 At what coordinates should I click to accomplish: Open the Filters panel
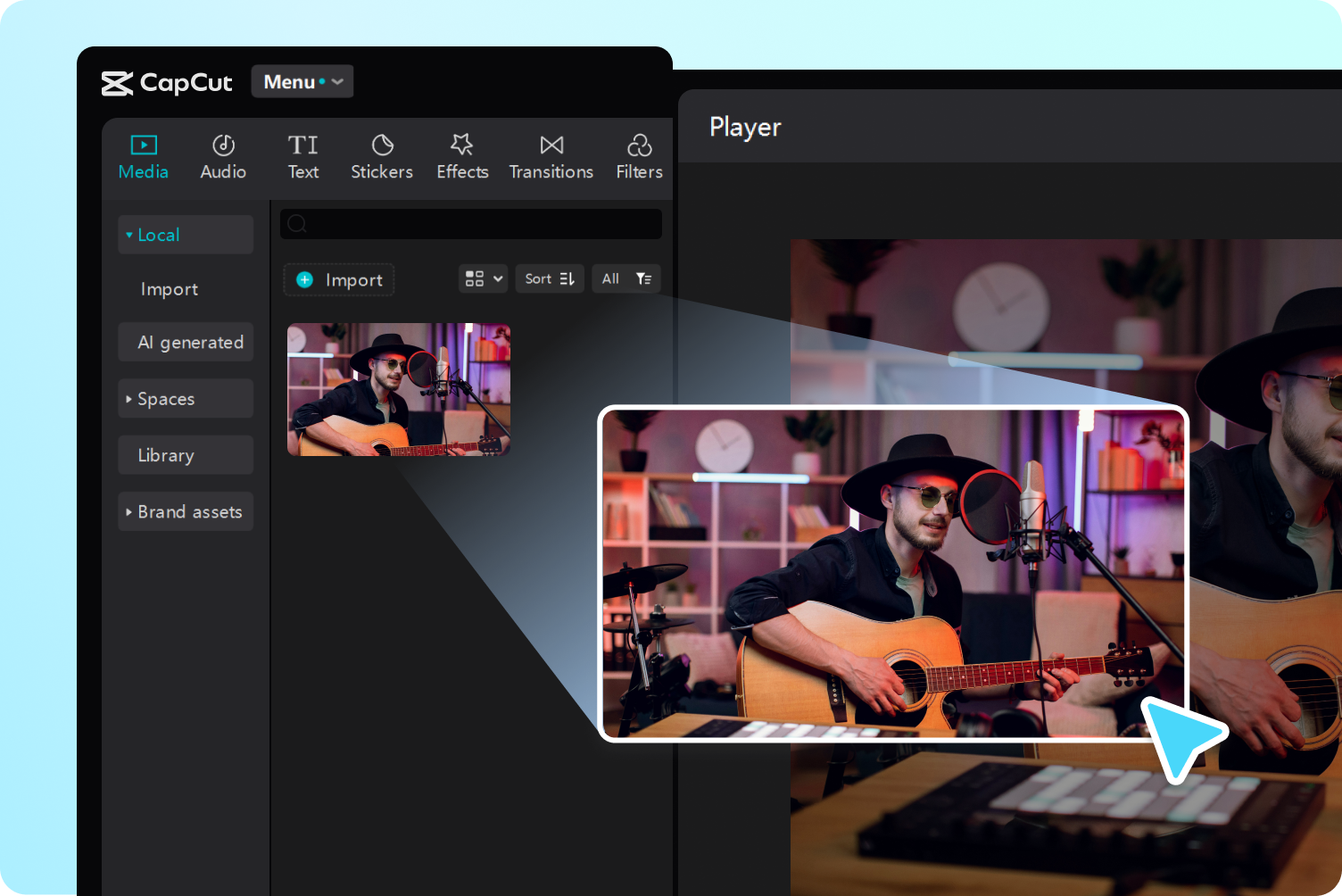click(638, 156)
